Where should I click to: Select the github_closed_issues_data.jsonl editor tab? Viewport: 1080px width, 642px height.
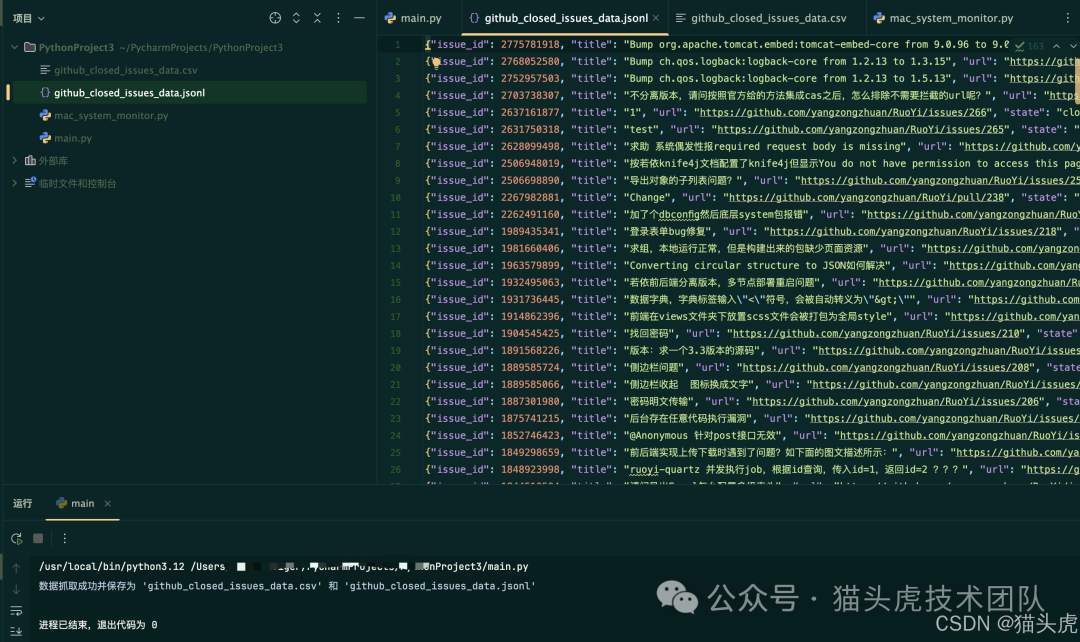tap(564, 18)
